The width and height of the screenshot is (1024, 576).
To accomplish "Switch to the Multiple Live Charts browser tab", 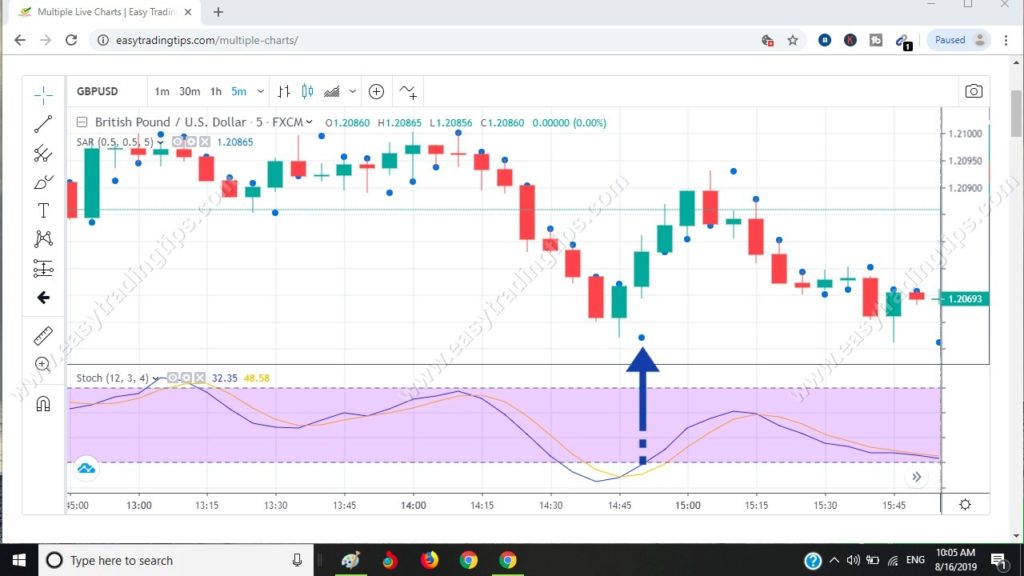I will click(x=100, y=12).
